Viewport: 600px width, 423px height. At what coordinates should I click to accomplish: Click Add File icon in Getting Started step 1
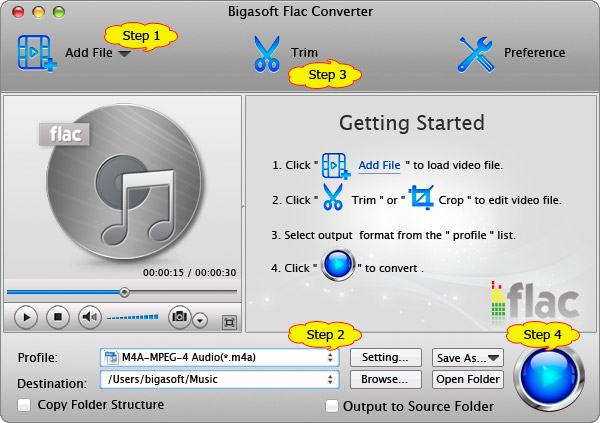click(x=336, y=166)
